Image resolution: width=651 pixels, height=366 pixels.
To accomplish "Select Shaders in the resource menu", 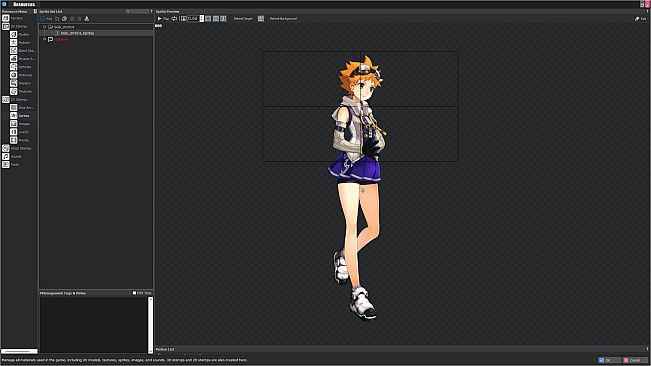I will tap(20, 83).
